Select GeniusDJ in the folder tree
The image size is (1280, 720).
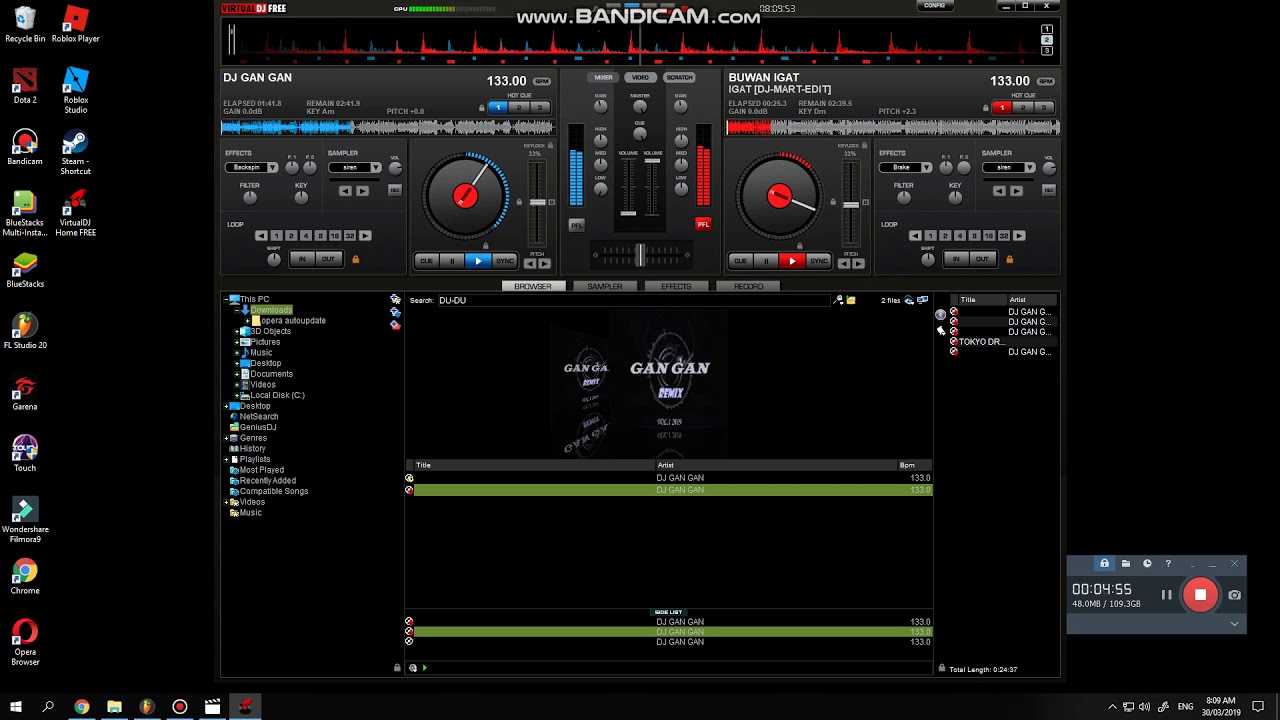click(257, 427)
